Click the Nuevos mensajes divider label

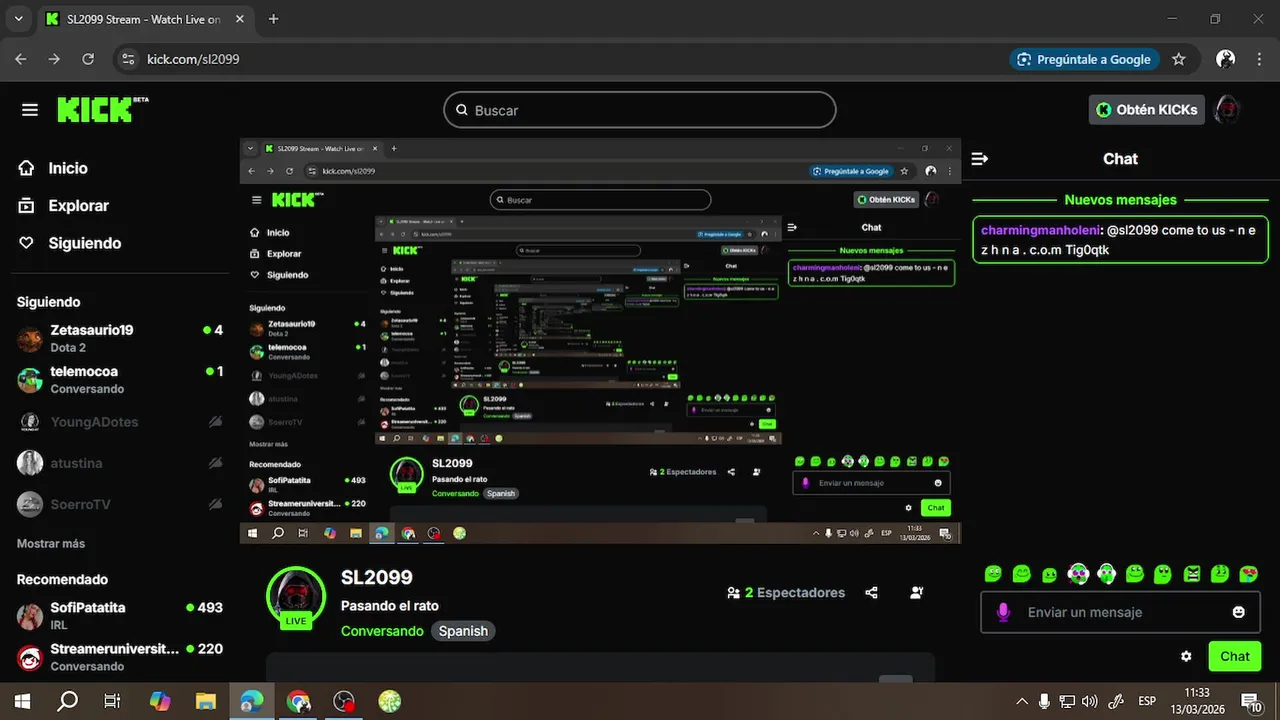click(1120, 200)
